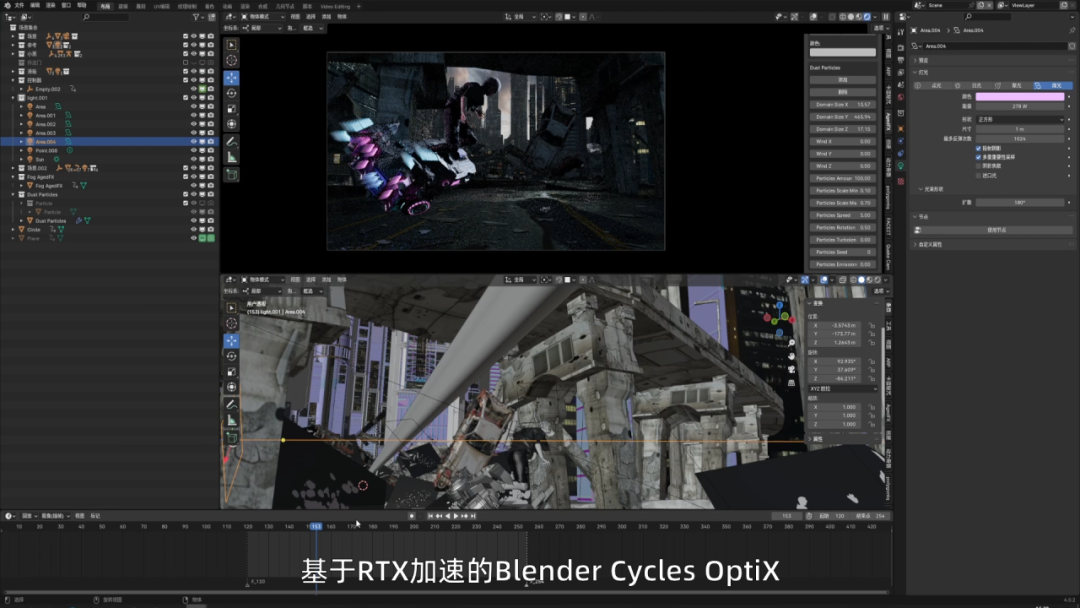The image size is (1080, 608).
Task: Select the add cube tool in upper viewport
Action: point(231,175)
